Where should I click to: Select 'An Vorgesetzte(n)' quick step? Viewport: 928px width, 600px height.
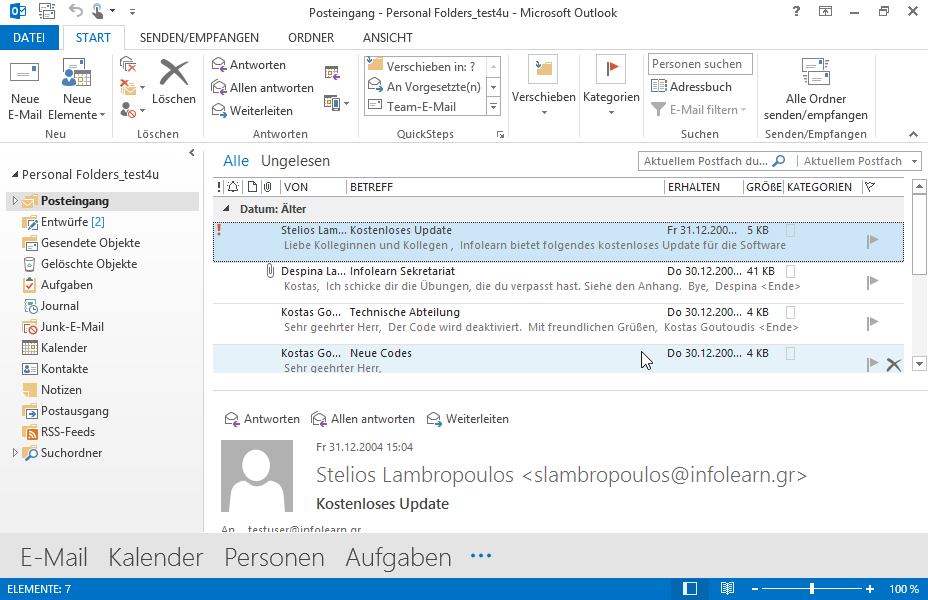(x=424, y=87)
